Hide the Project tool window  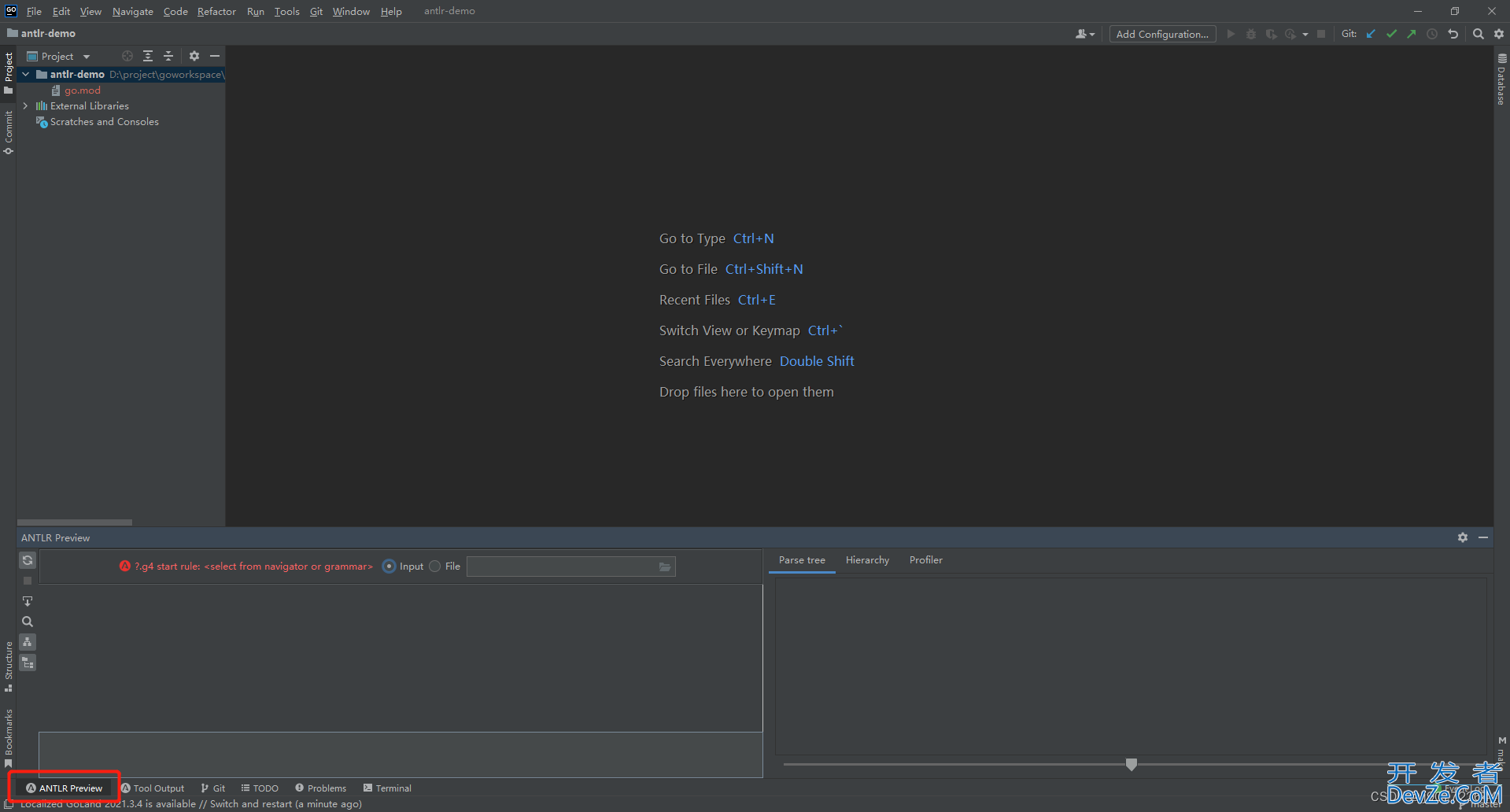pyautogui.click(x=215, y=56)
